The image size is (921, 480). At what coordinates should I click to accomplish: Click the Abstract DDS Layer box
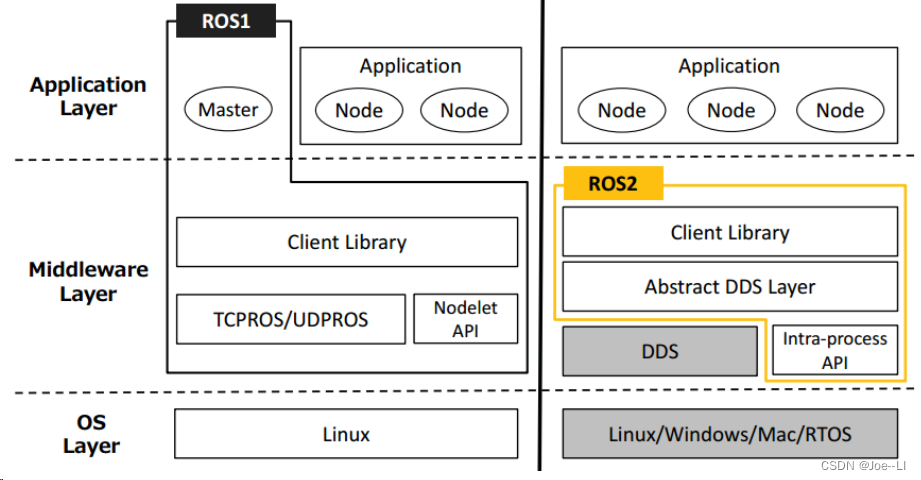[730, 287]
